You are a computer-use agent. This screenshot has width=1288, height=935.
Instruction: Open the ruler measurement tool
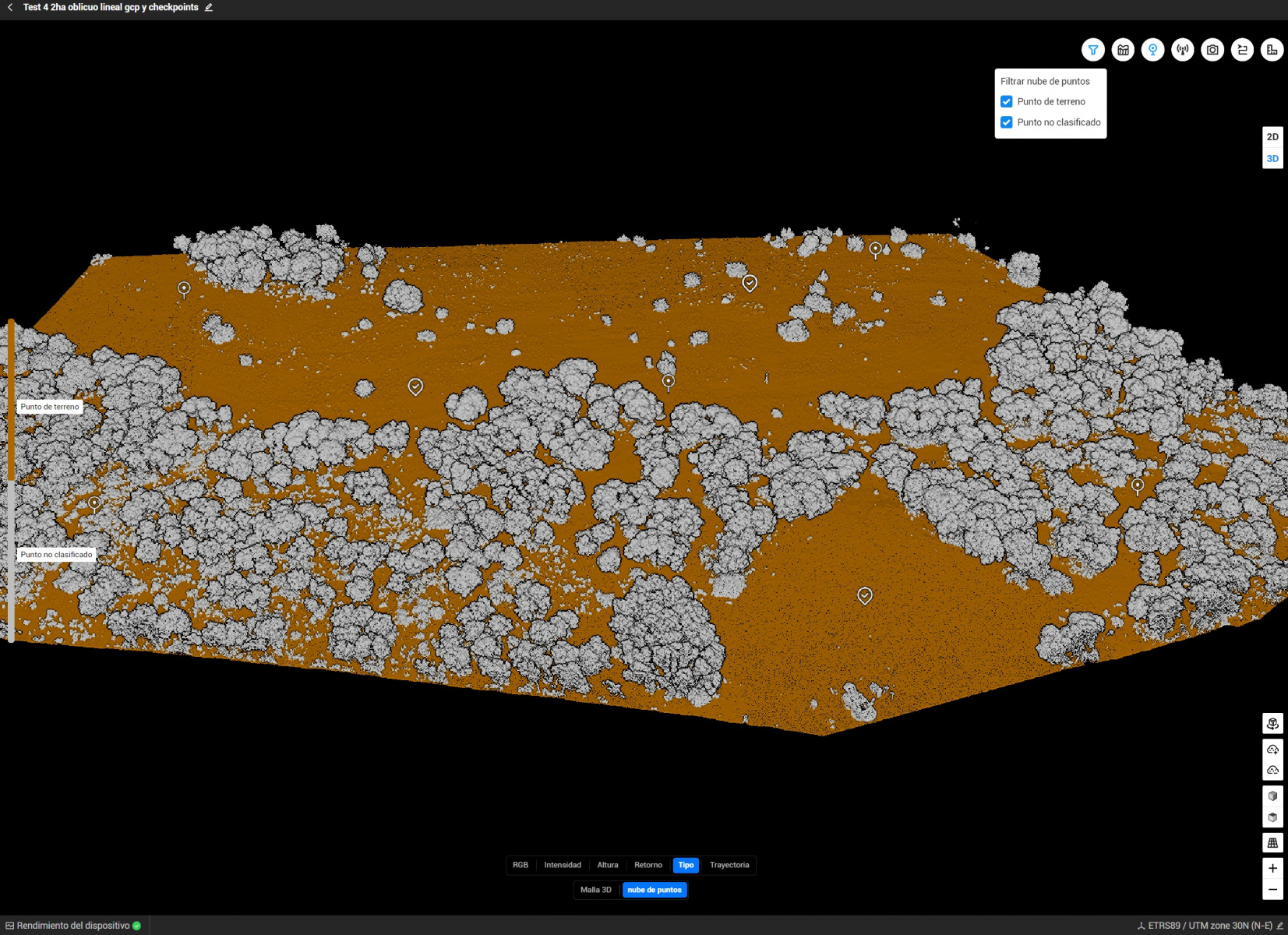pos(1272,50)
